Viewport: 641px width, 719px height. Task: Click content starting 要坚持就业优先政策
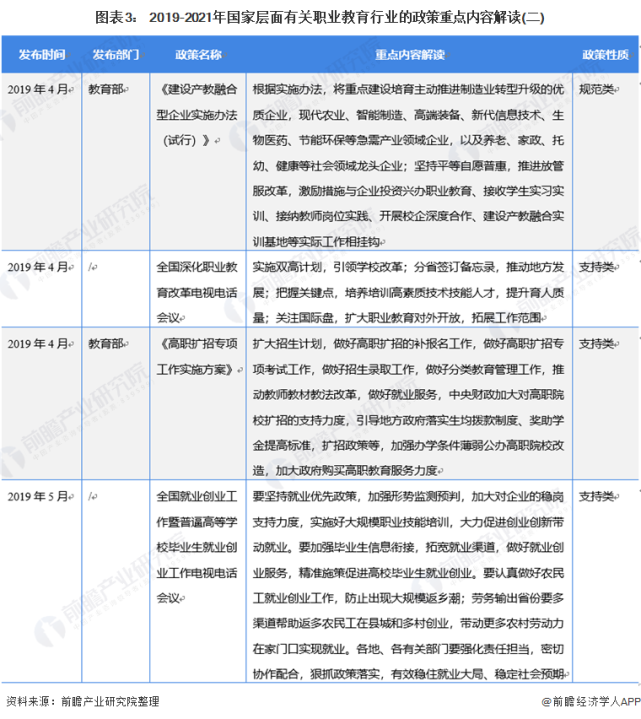click(x=408, y=585)
